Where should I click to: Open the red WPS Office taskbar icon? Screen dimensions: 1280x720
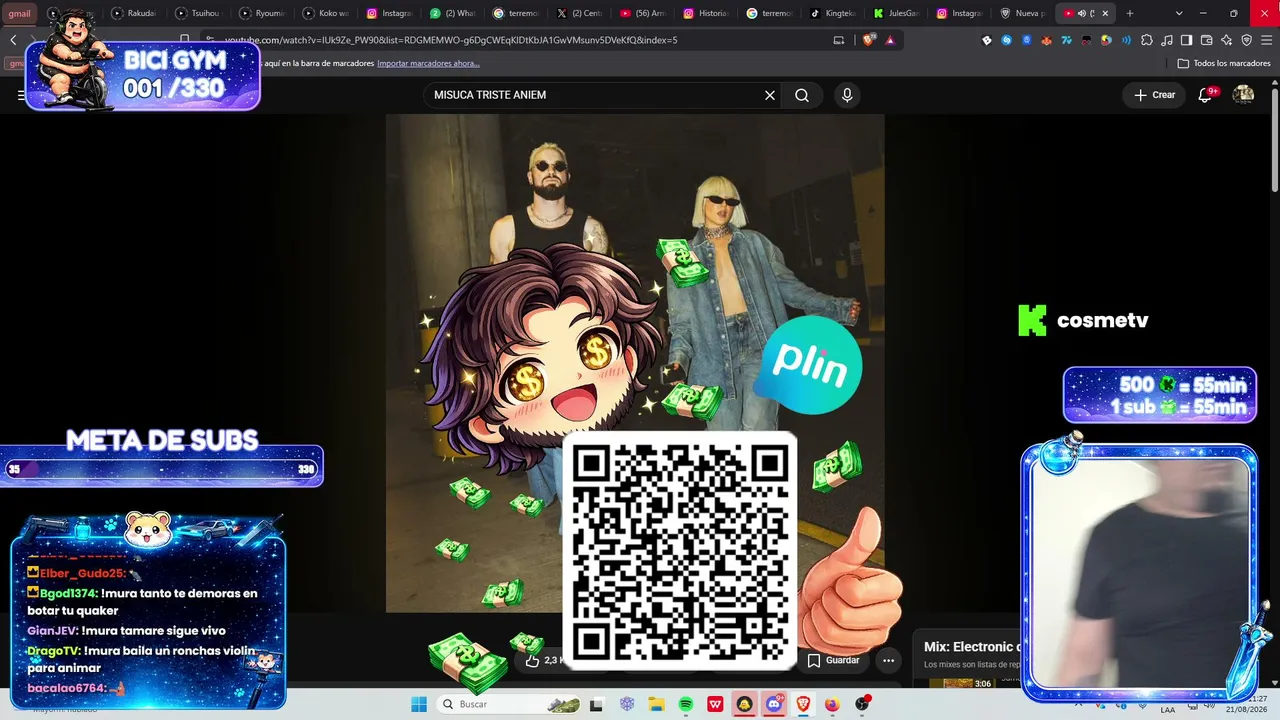coord(715,704)
